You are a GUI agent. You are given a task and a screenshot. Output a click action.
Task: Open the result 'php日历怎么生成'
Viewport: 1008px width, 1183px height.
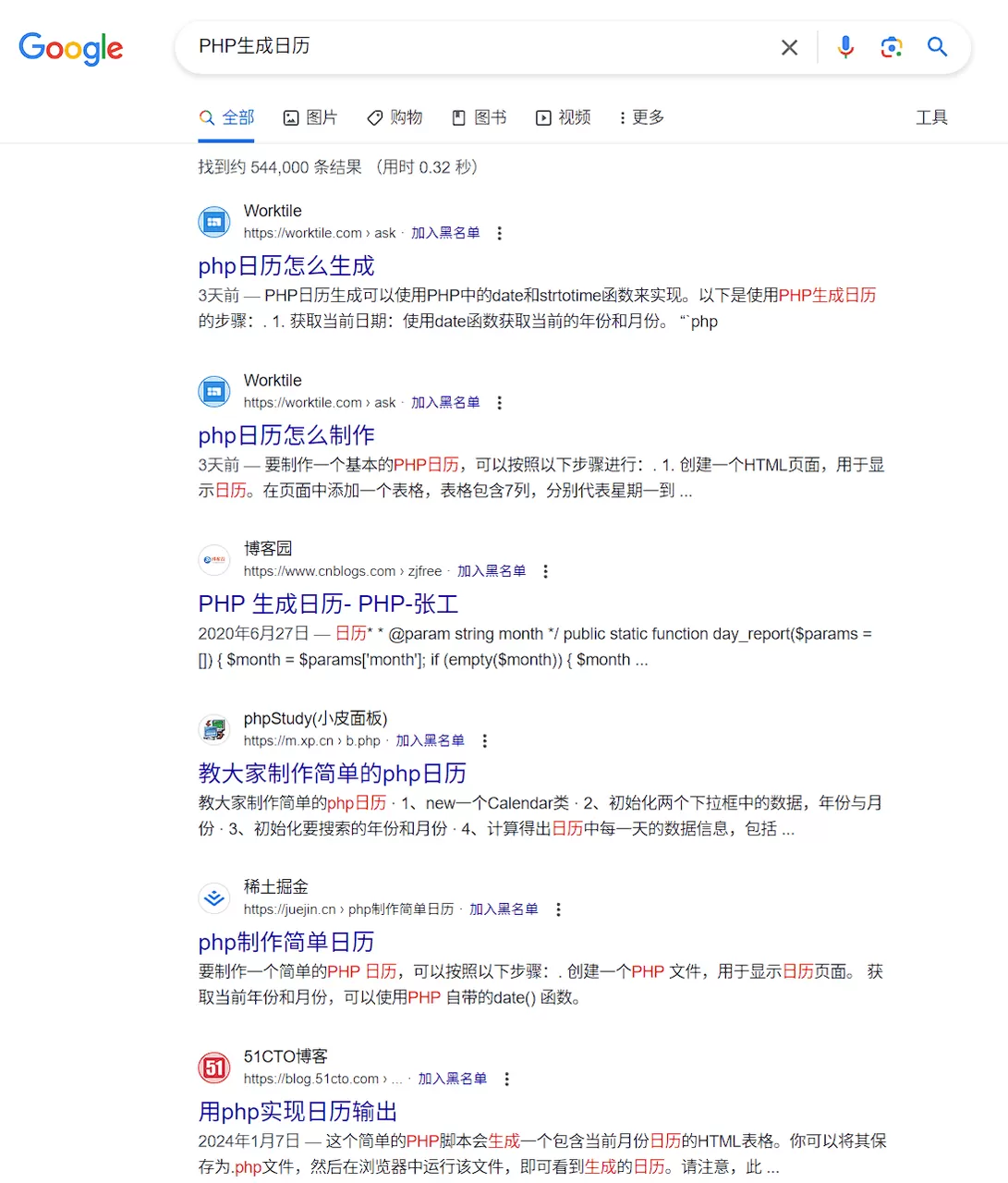[285, 266]
